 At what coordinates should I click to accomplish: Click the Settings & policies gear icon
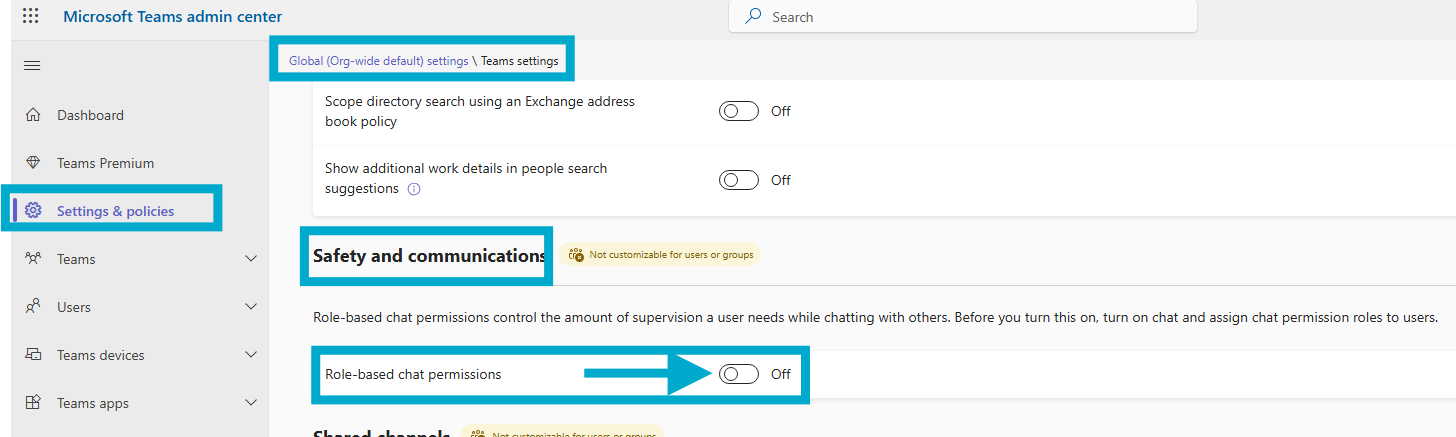(33, 211)
